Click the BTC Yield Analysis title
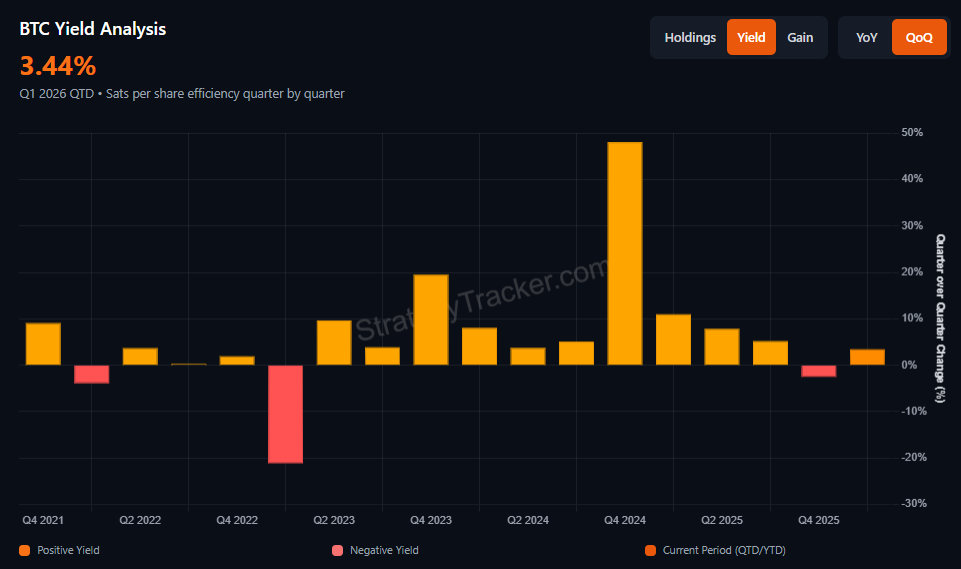961x569 pixels. tap(93, 29)
